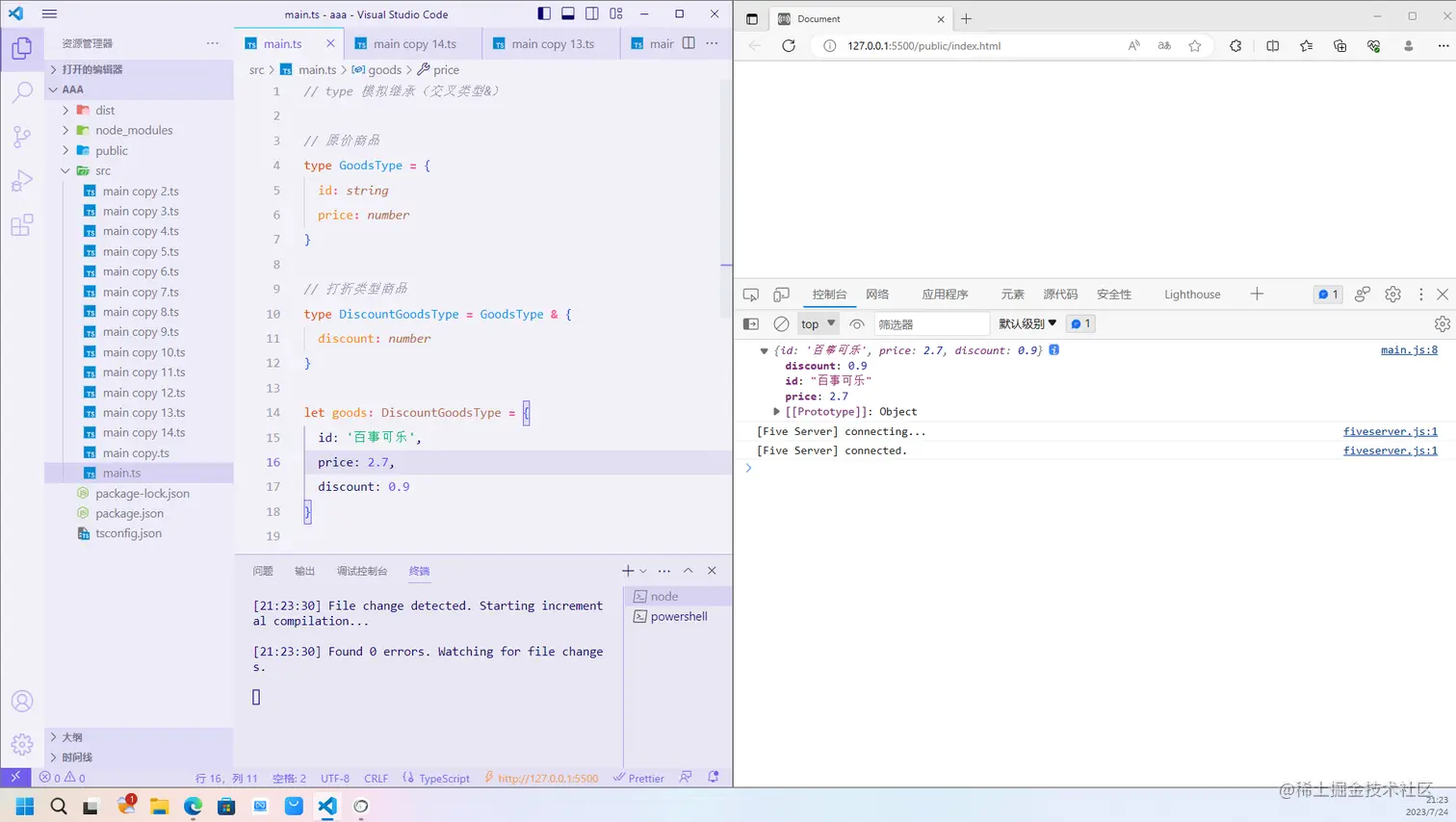Open the Manage gear menu in VS Code
The height and width of the screenshot is (822, 1456).
coord(22,745)
